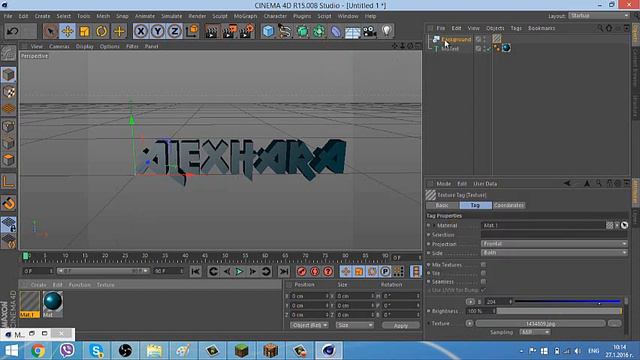The width and height of the screenshot is (640, 360).
Task: Open the spline pen tool icon
Action: point(285,31)
